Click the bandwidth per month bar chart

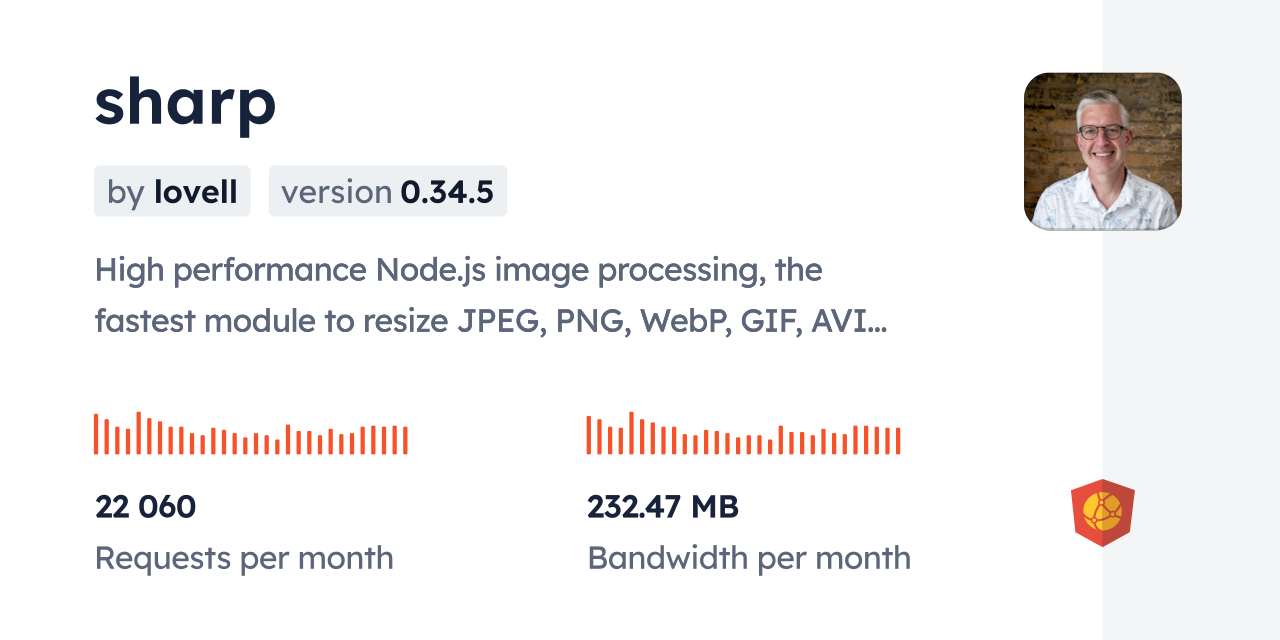coord(743,434)
